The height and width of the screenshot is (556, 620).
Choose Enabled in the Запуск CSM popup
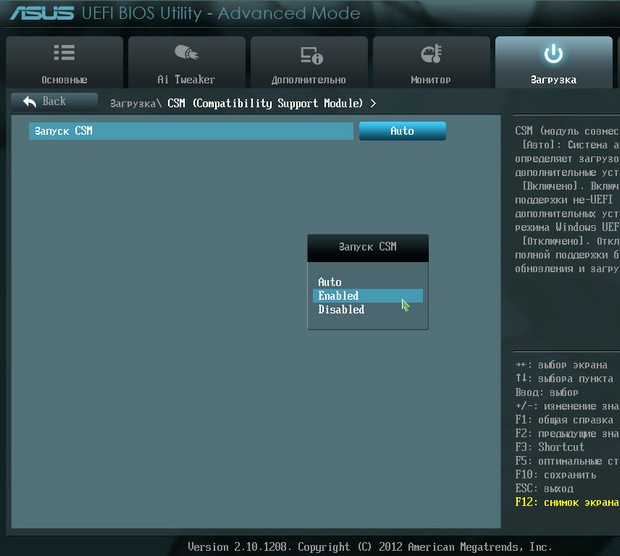click(x=368, y=296)
